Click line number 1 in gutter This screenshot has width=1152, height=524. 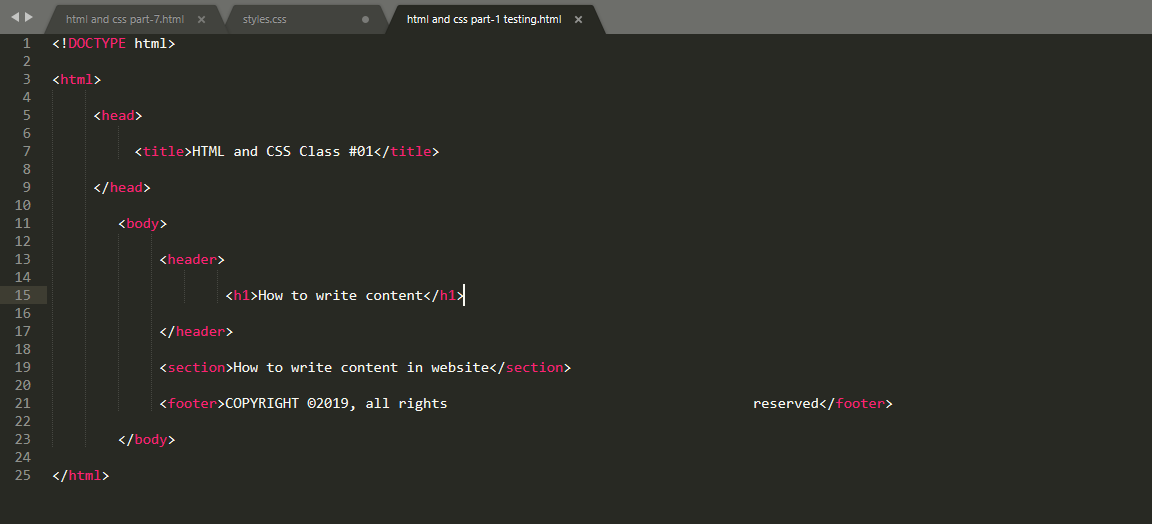[x=26, y=43]
